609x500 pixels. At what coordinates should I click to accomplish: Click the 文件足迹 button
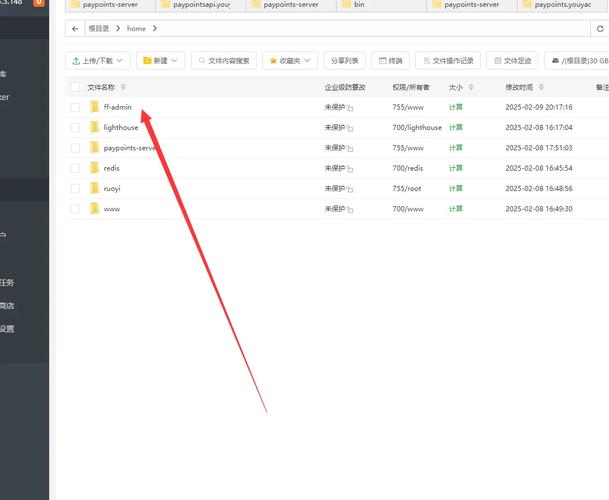(x=512, y=61)
